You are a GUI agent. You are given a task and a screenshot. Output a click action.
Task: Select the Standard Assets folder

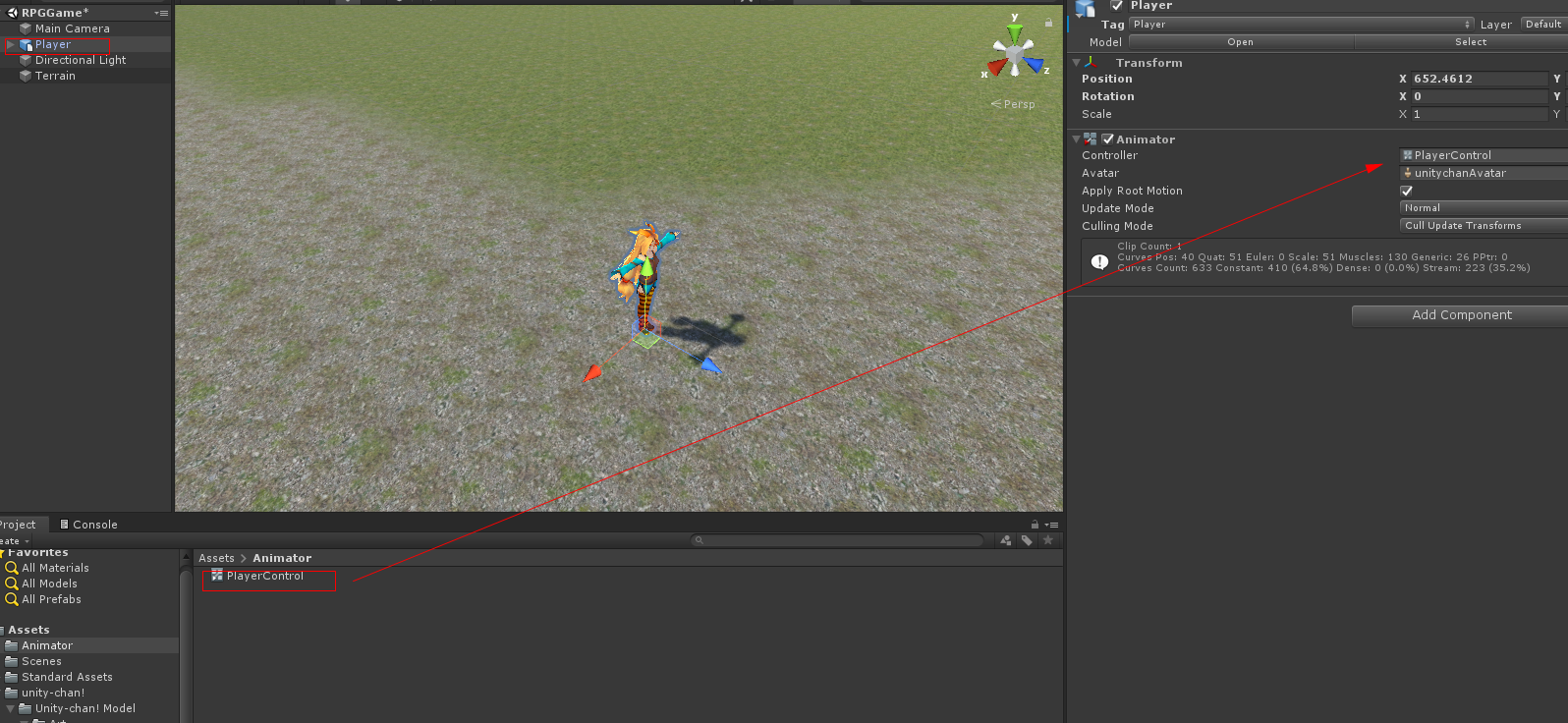[67, 677]
